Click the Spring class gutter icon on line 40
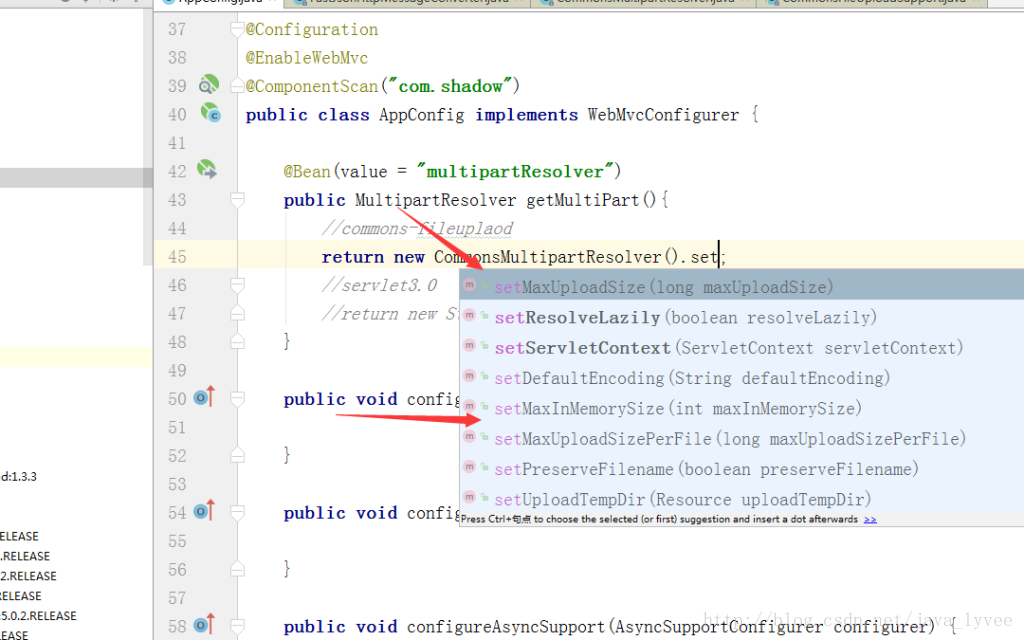 click(210, 113)
